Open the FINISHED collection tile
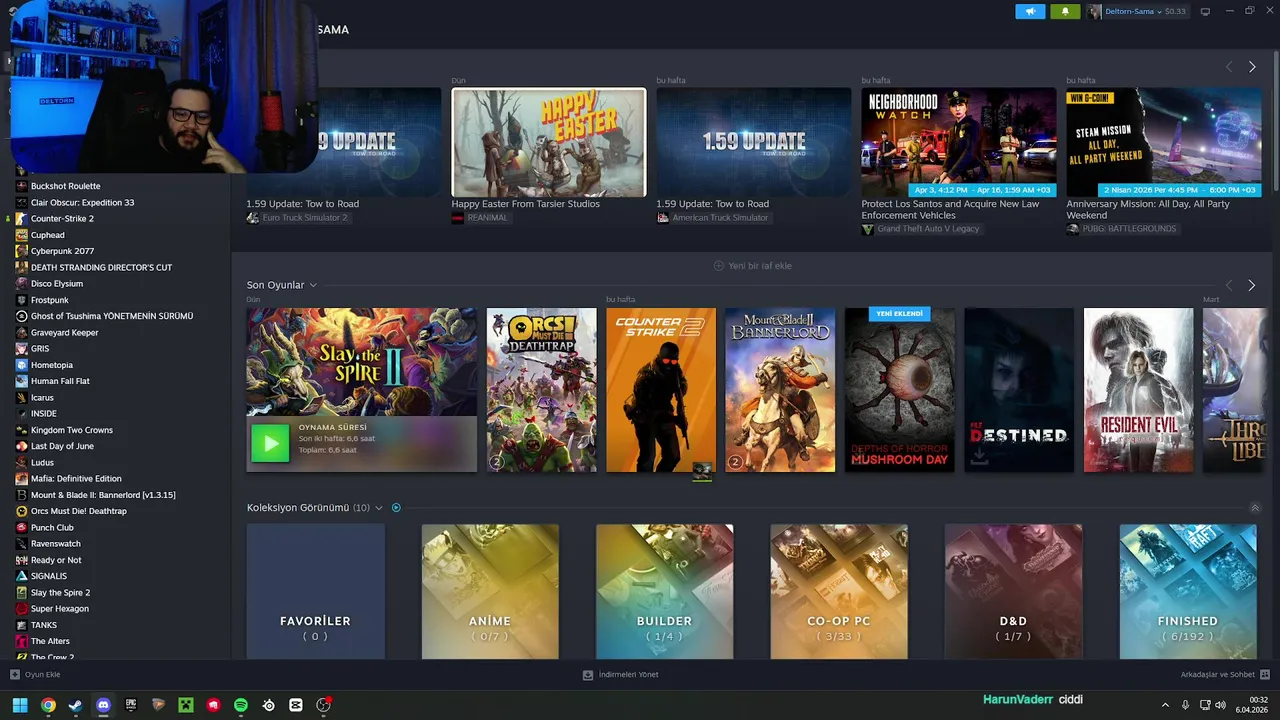Screen dimensions: 1280x720 pyautogui.click(x=1188, y=592)
